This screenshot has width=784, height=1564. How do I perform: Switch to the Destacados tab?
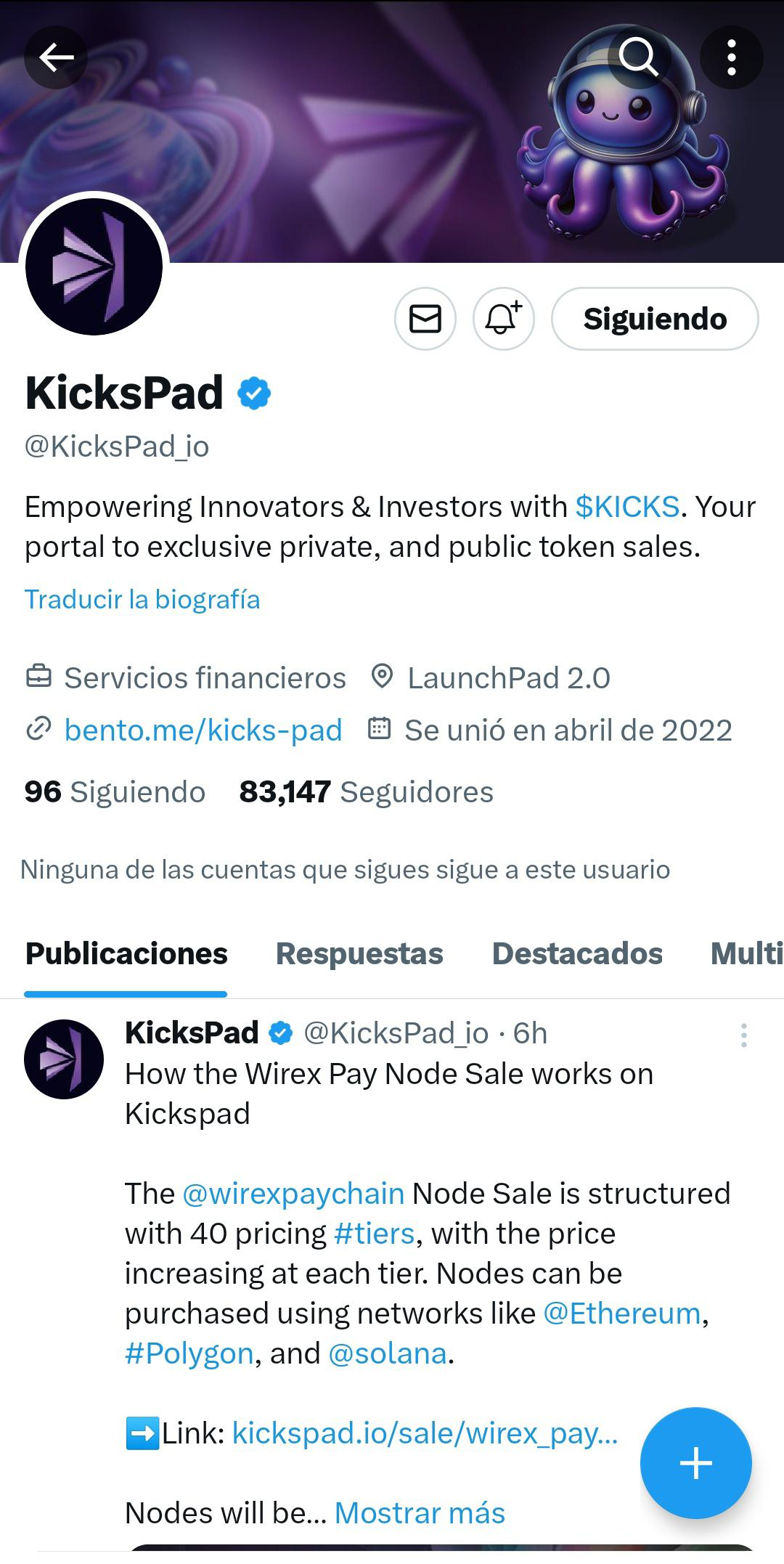coord(577,954)
